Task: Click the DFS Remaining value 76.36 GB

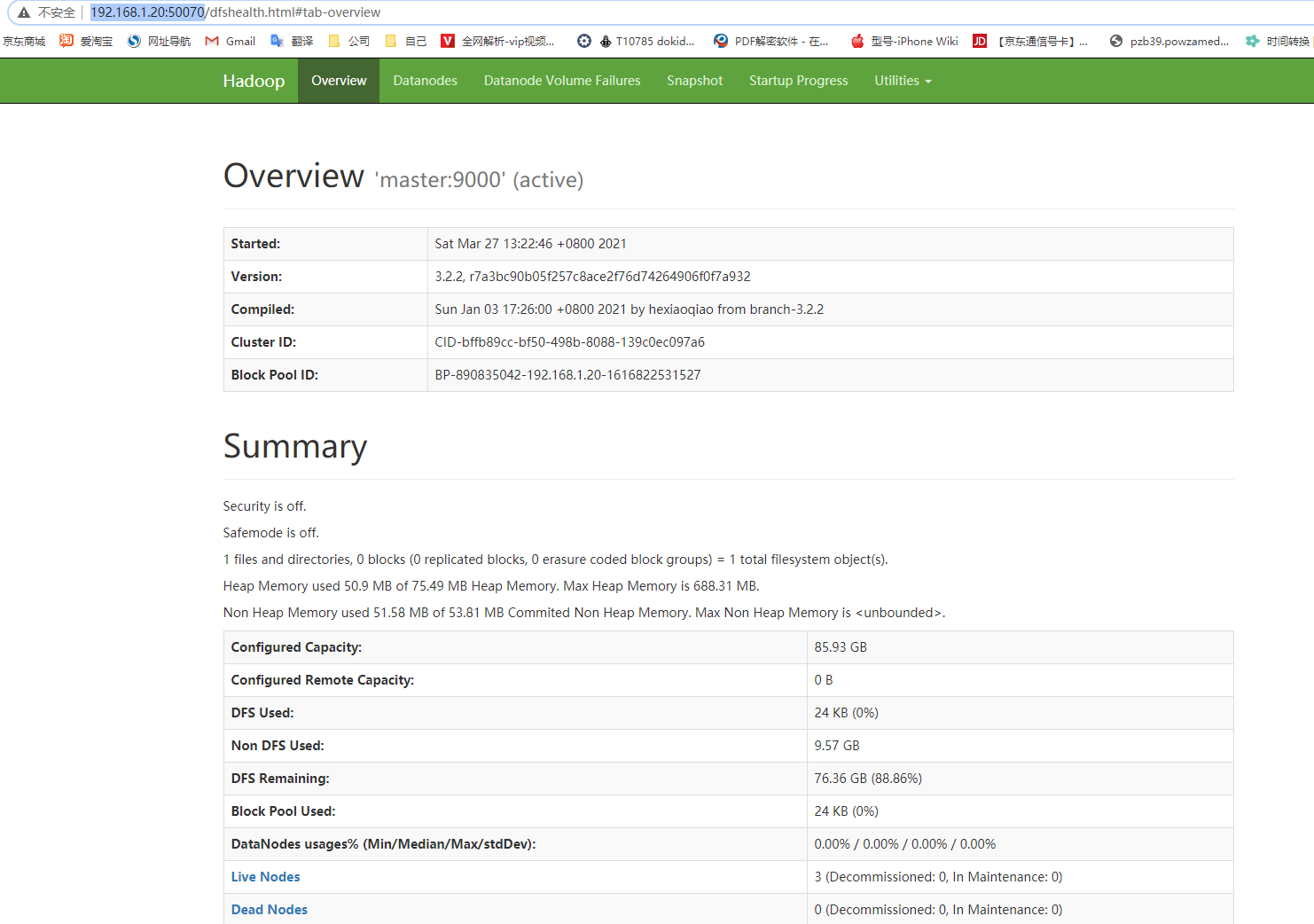Action: [868, 779]
